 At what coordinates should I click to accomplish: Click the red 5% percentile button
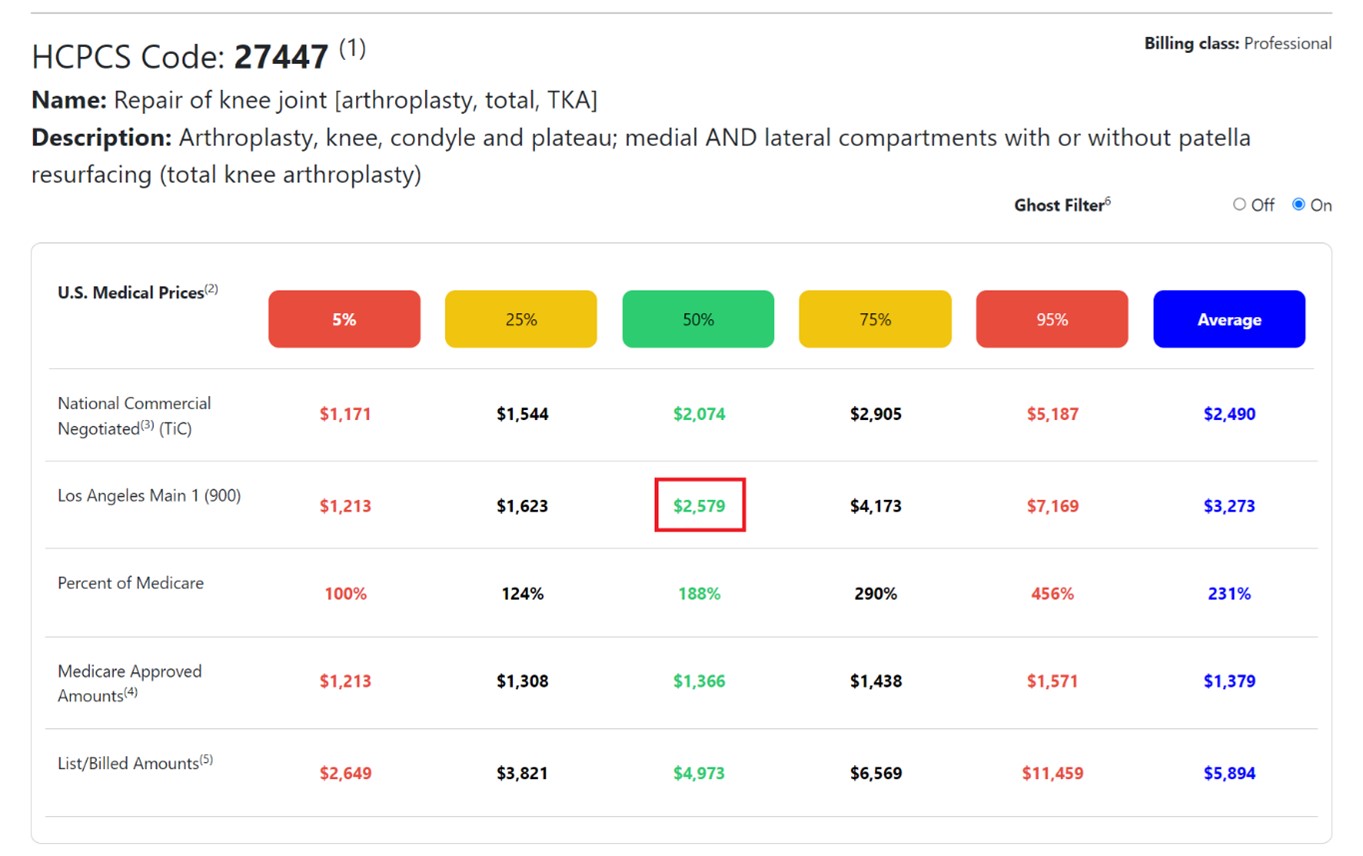click(344, 320)
